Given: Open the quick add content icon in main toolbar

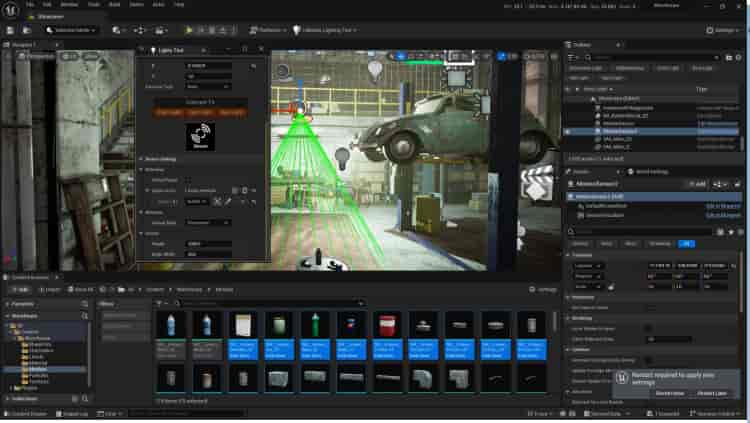Looking at the screenshot, I should point(116,30).
